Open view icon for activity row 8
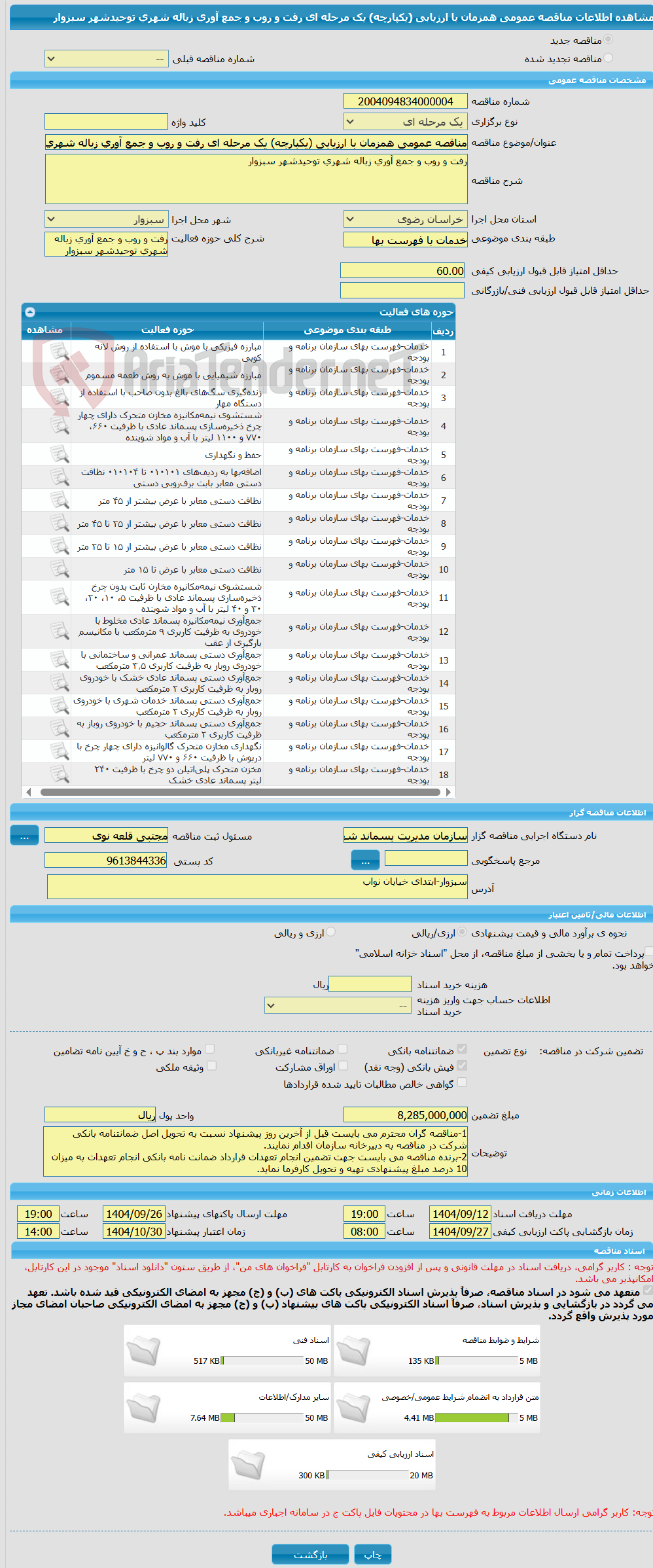The image size is (653, 1568). tap(60, 524)
